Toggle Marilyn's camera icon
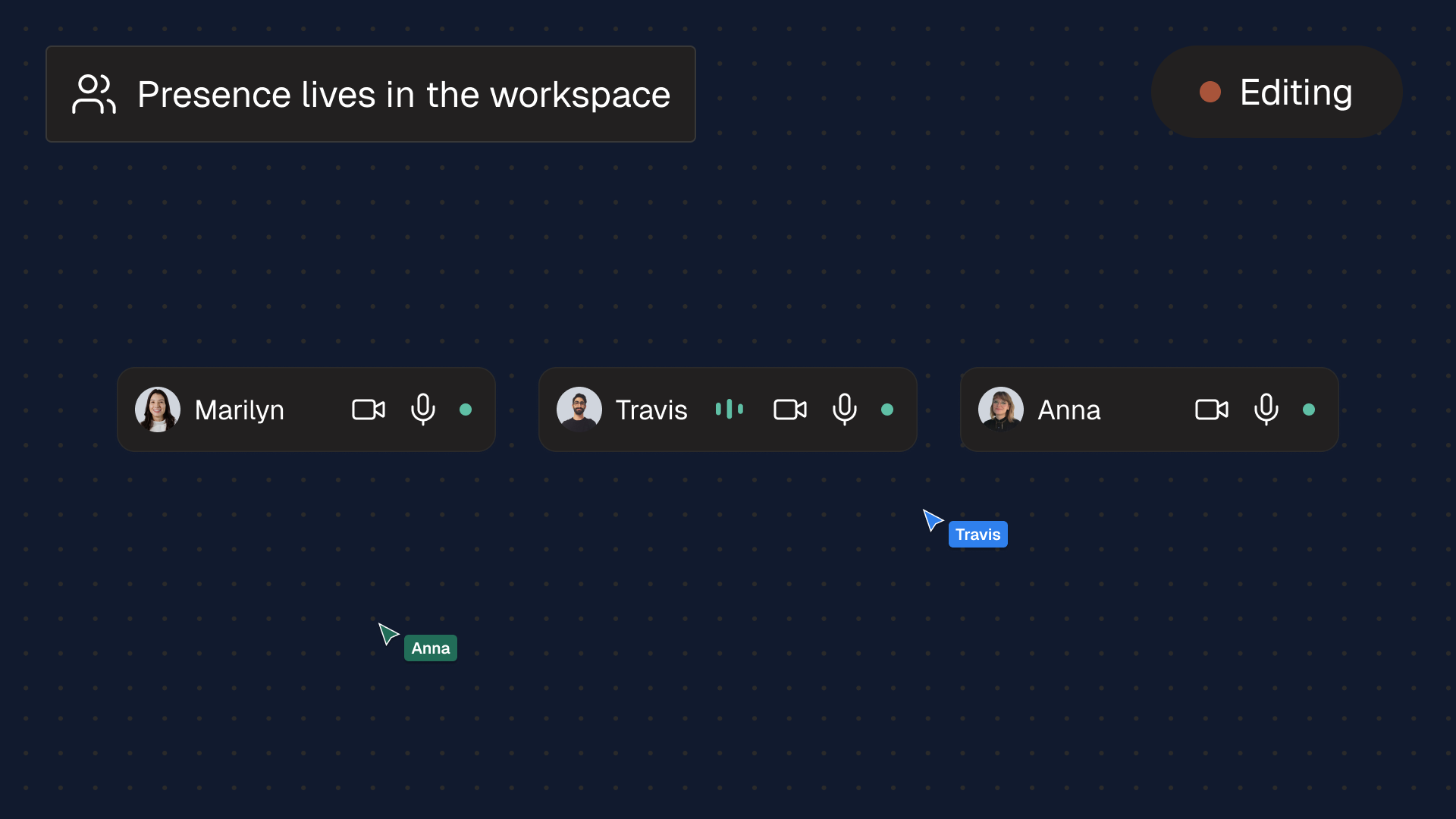The image size is (1456, 819). click(369, 409)
